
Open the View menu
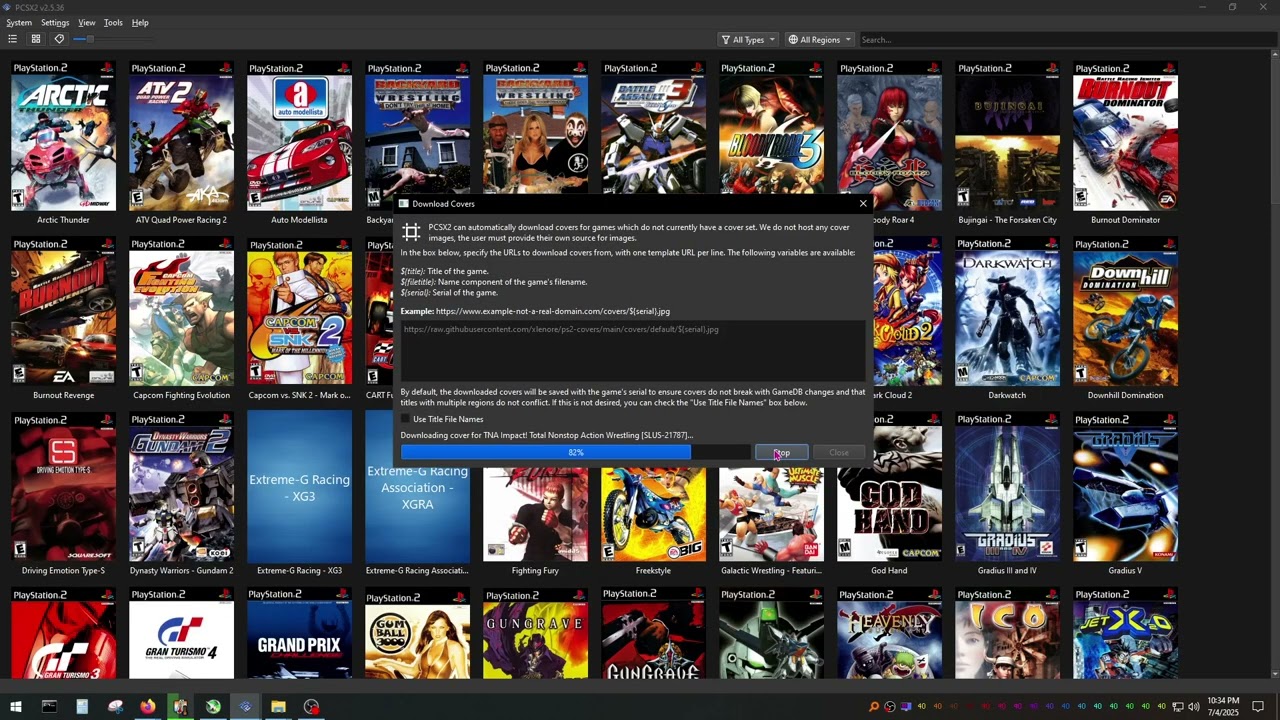[x=87, y=22]
